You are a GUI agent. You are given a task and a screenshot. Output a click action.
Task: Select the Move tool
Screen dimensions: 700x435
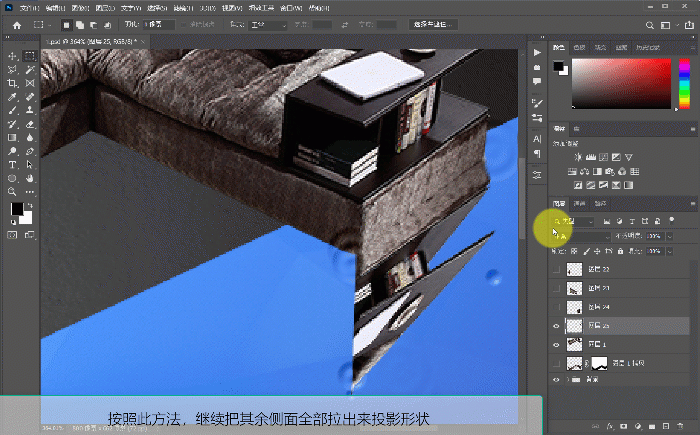coord(12,56)
